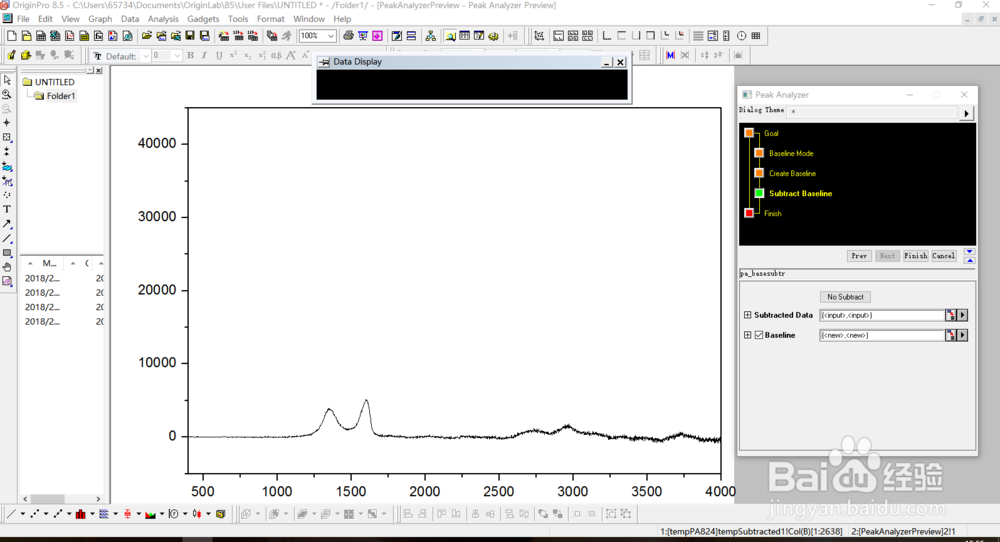Click the Underline formatting icon
The width and height of the screenshot is (1000, 542).
(219, 55)
